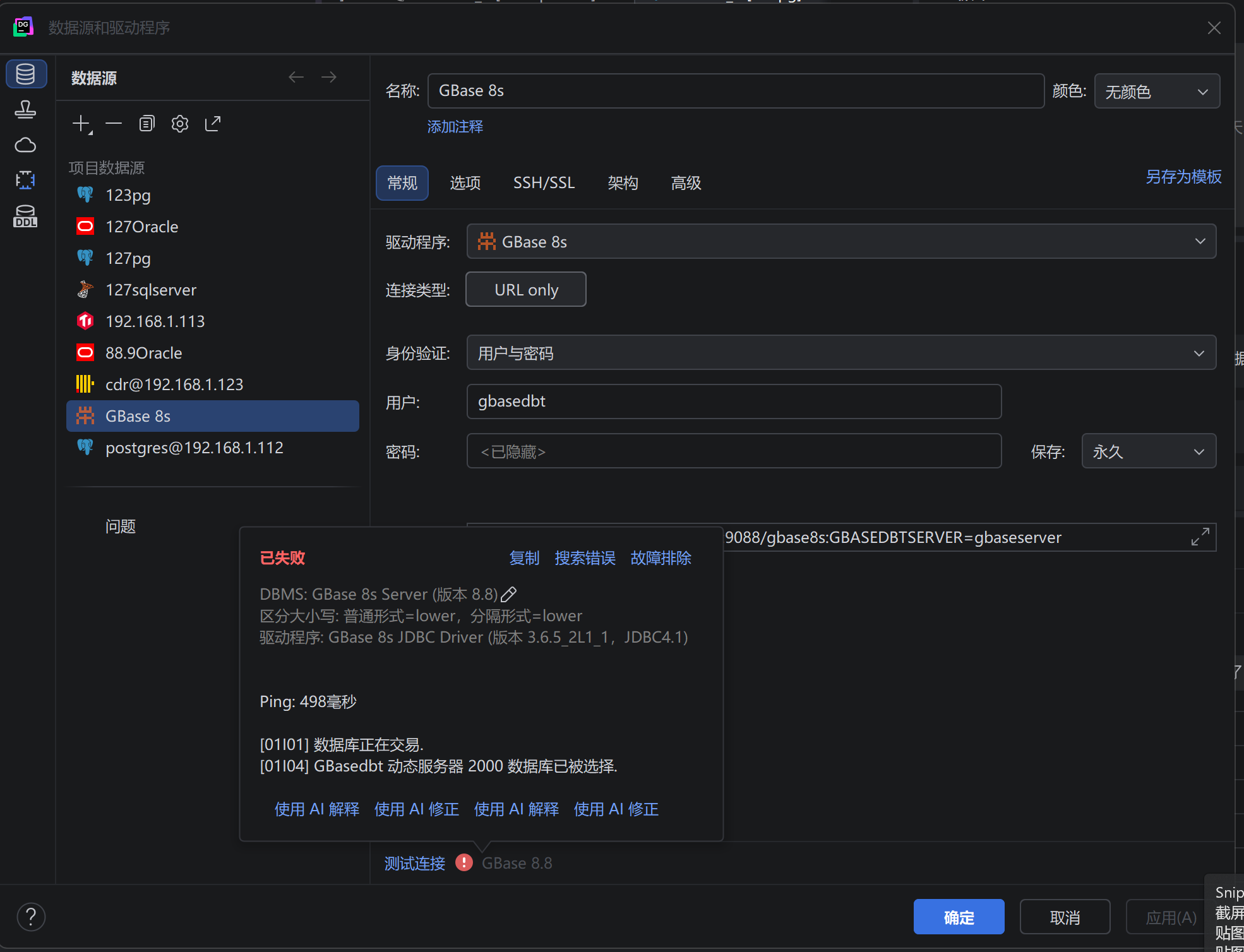Switch to the 高级 tab
Screen dimensions: 1244x952
tap(686, 183)
